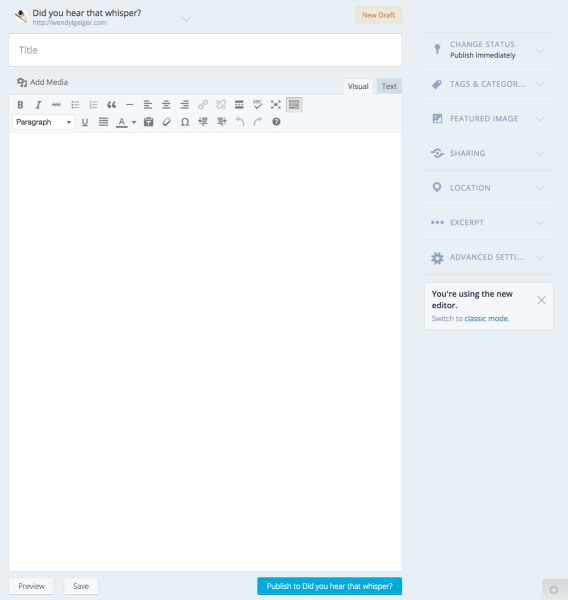Expand the Excerpt section
The width and height of the screenshot is (568, 600).
(x=489, y=223)
